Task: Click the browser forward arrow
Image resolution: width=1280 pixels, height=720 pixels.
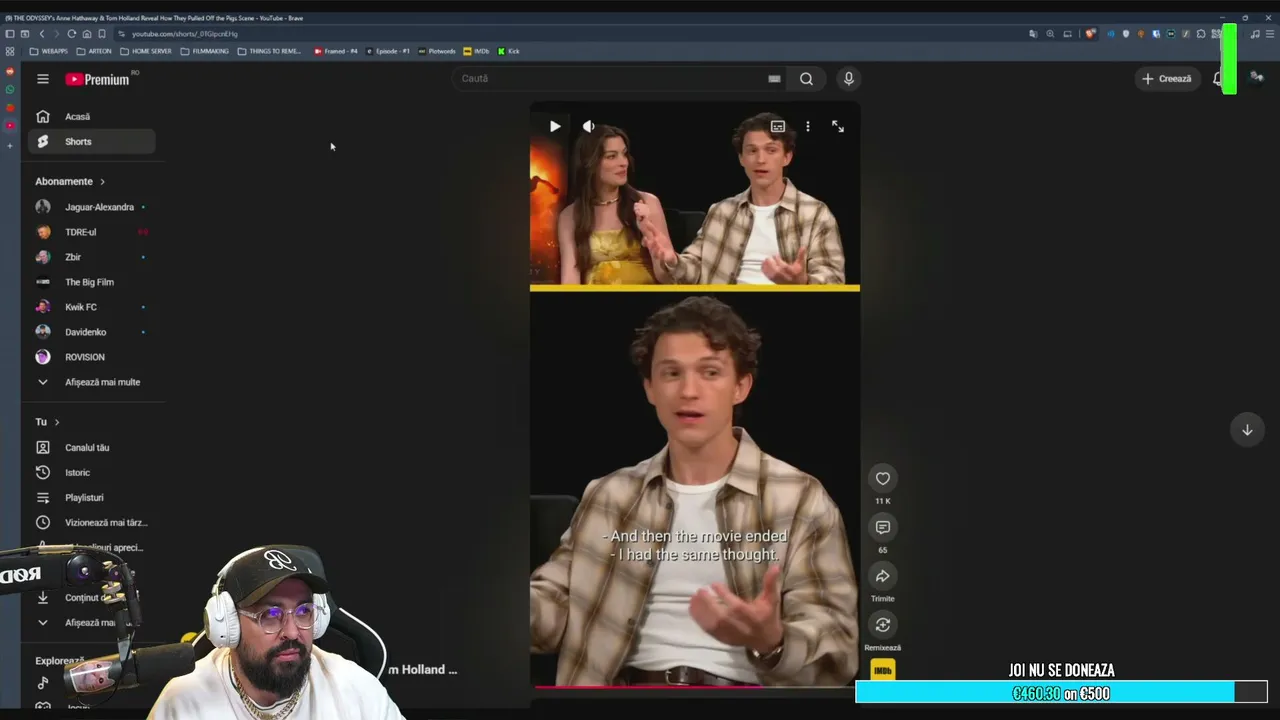Action: point(56,34)
